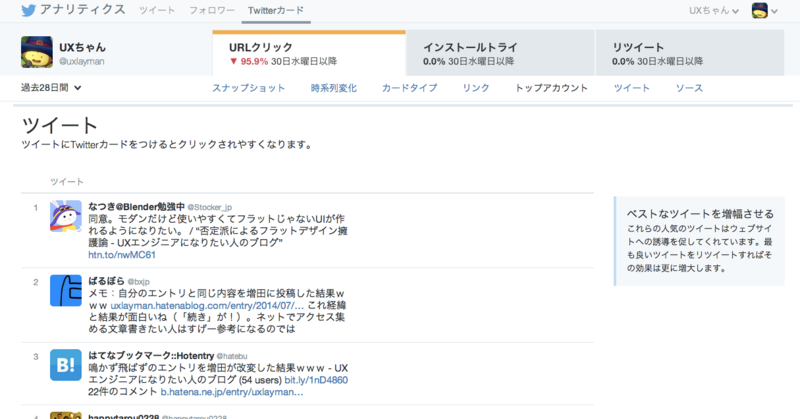The height and width of the screenshot is (419, 800).
Task: Open the ツイート menu in top navigation
Action: (157, 10)
